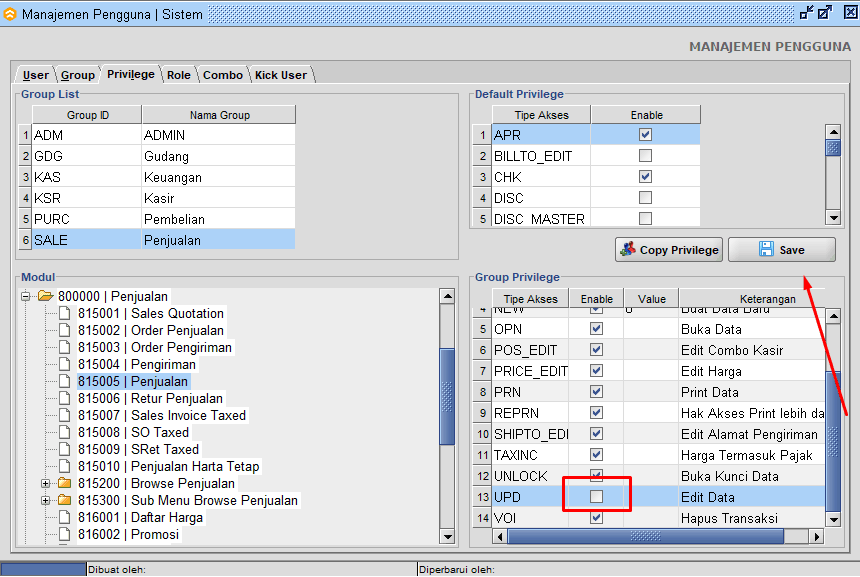Click the folder icon of 800000 Penjualan
This screenshot has width=860, height=577.
click(45, 296)
